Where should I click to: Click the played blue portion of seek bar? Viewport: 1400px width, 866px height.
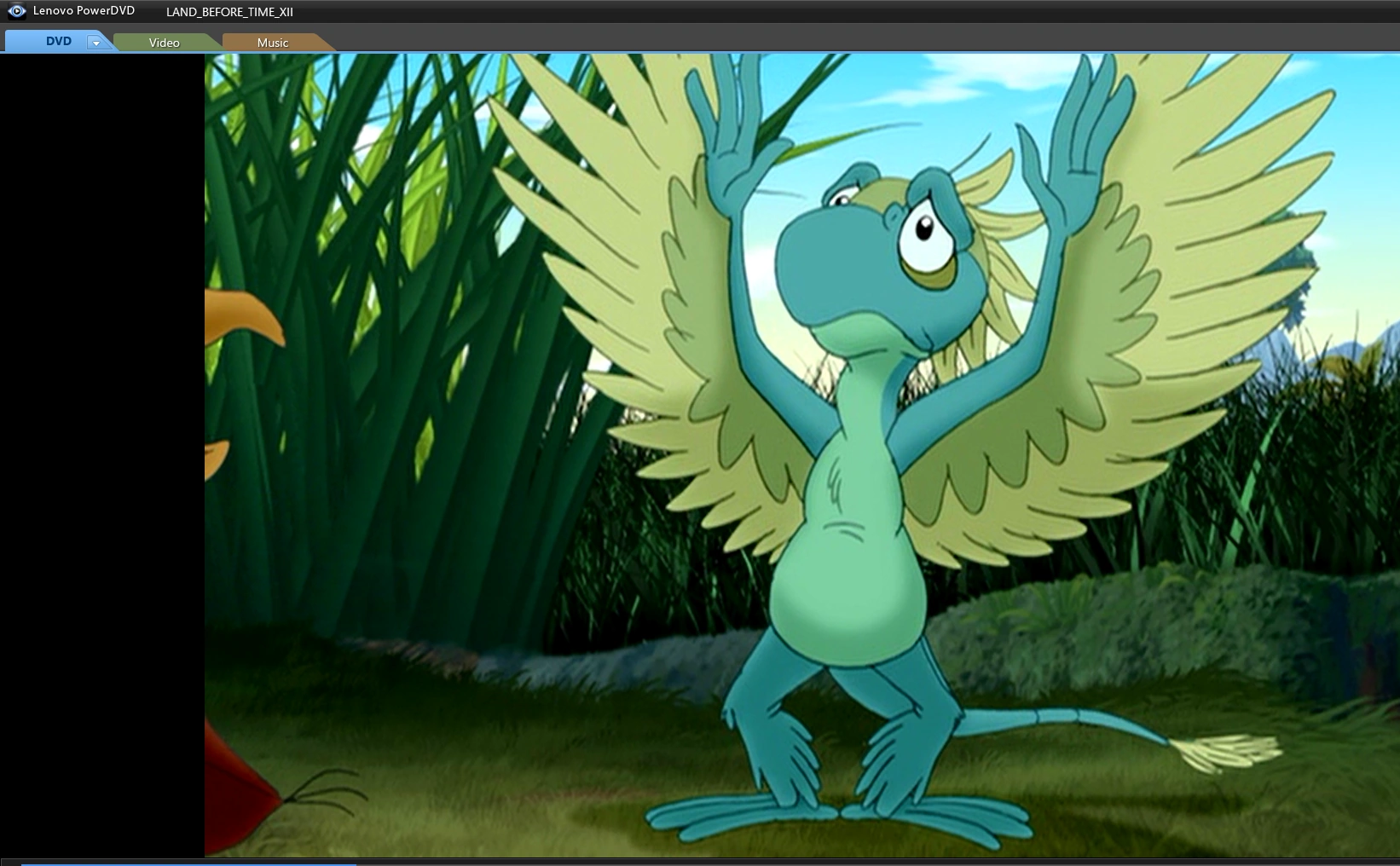[171, 863]
